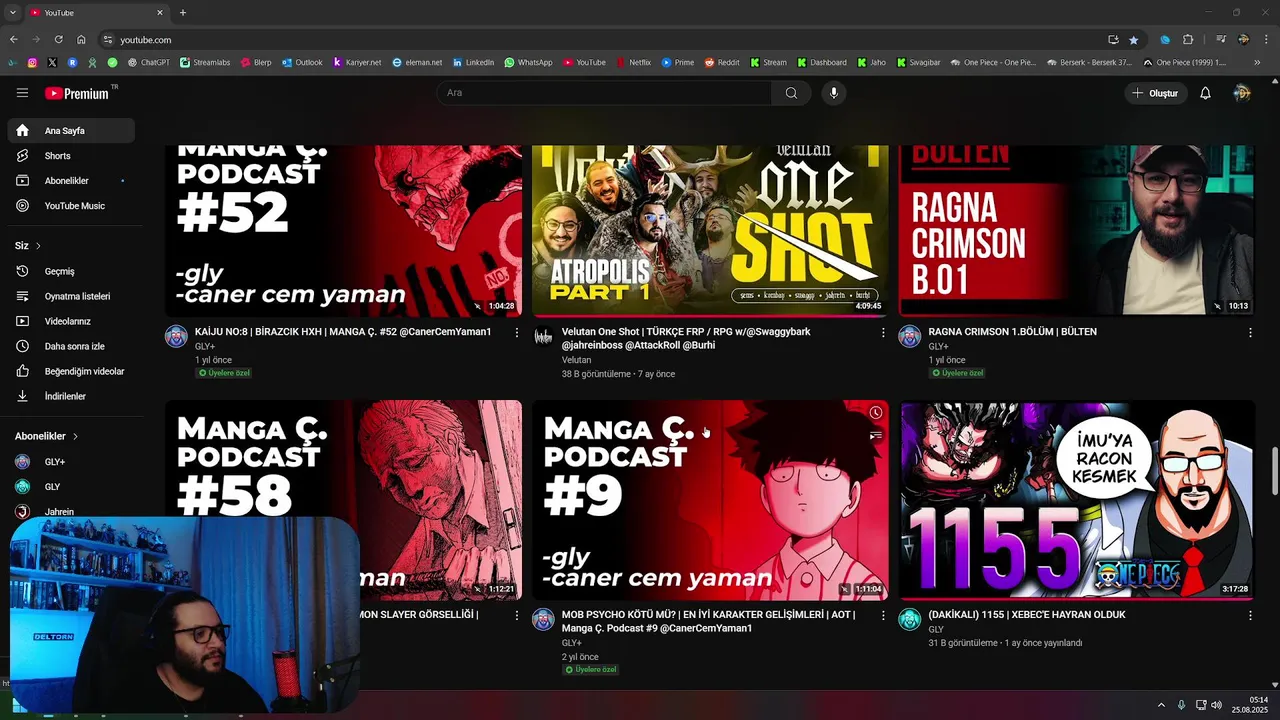Select Ana Sayfa in the sidebar

click(71, 131)
